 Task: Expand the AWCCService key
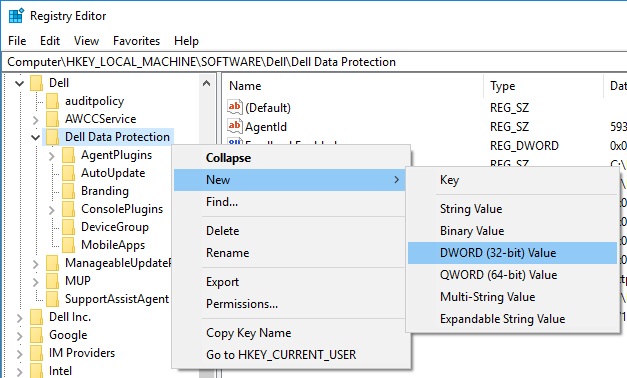[x=36, y=120]
